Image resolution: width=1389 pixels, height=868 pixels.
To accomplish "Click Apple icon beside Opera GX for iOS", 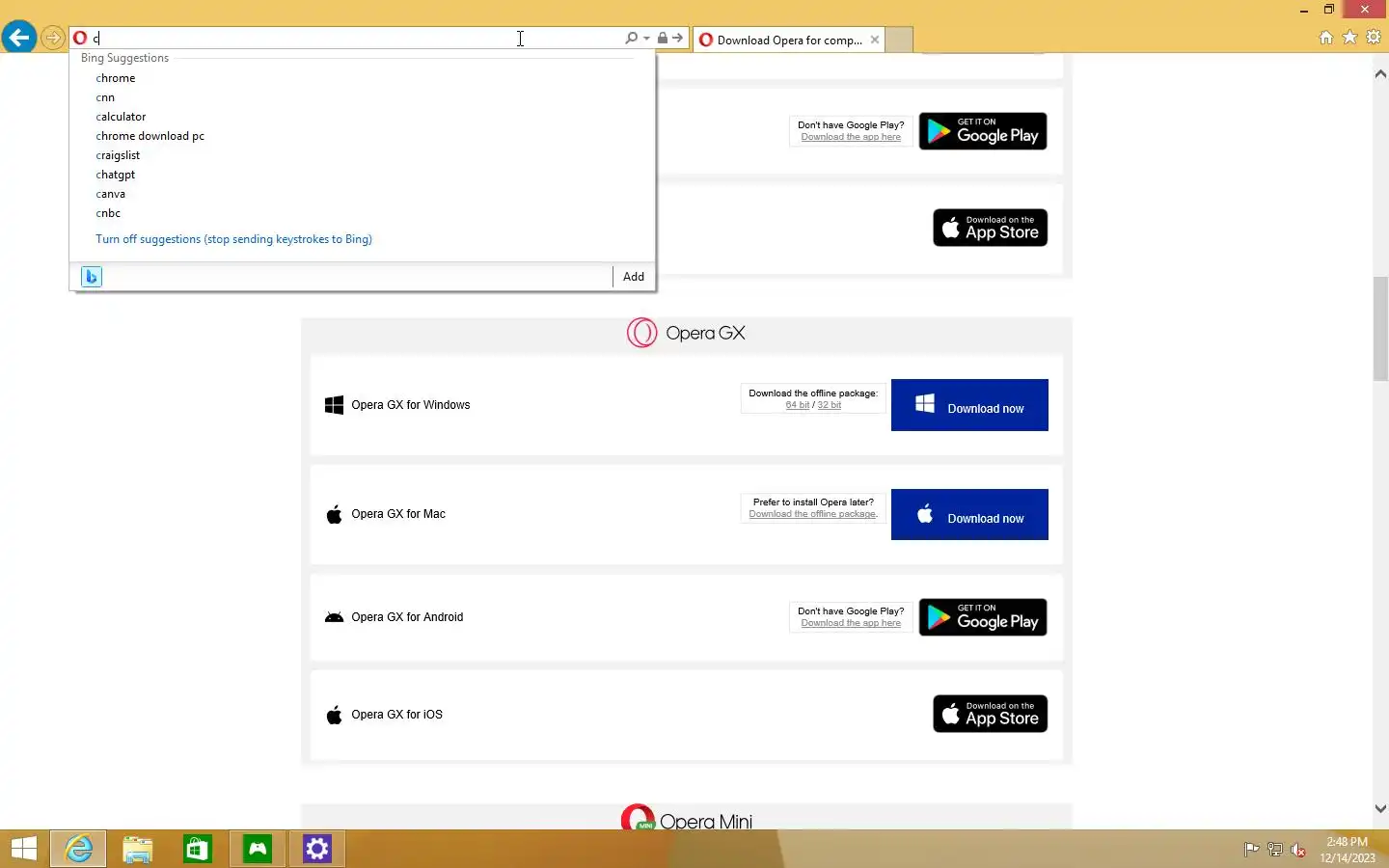I will point(335,715).
